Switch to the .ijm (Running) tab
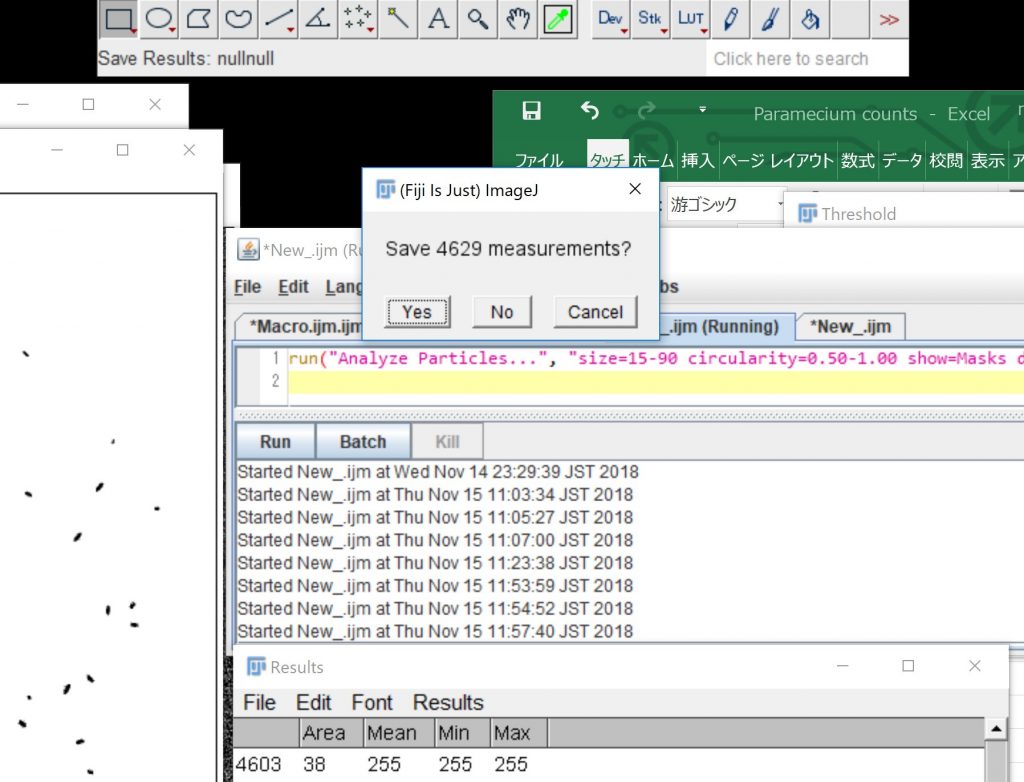The width and height of the screenshot is (1024, 782). click(x=726, y=327)
